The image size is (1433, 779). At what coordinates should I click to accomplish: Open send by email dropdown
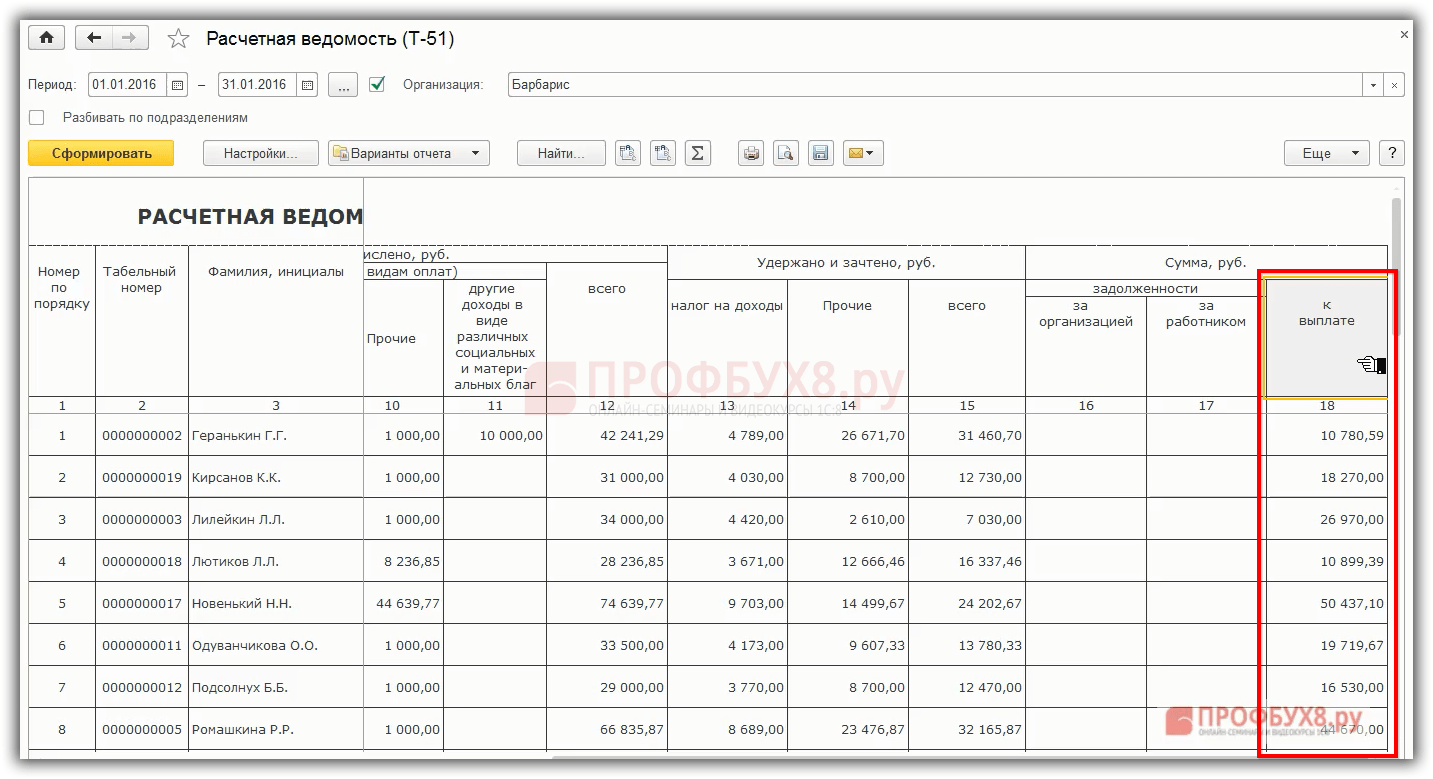[862, 153]
